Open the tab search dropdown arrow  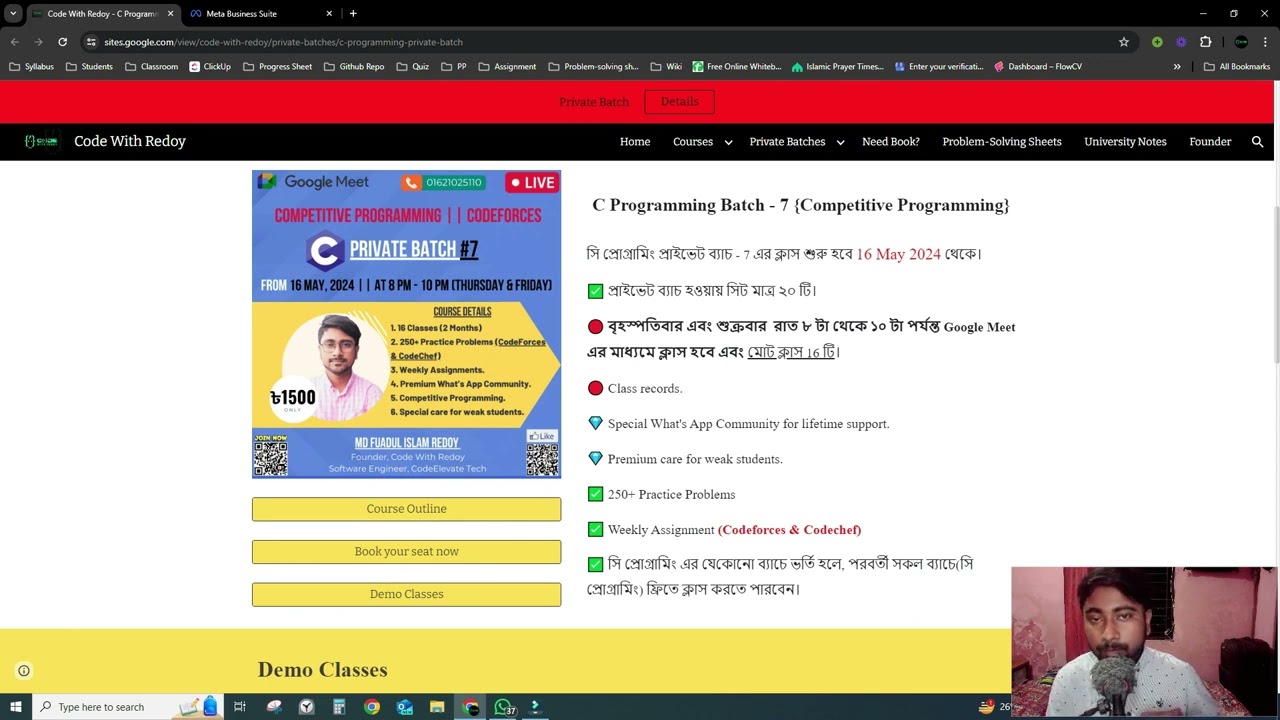pyautogui.click(x=13, y=13)
